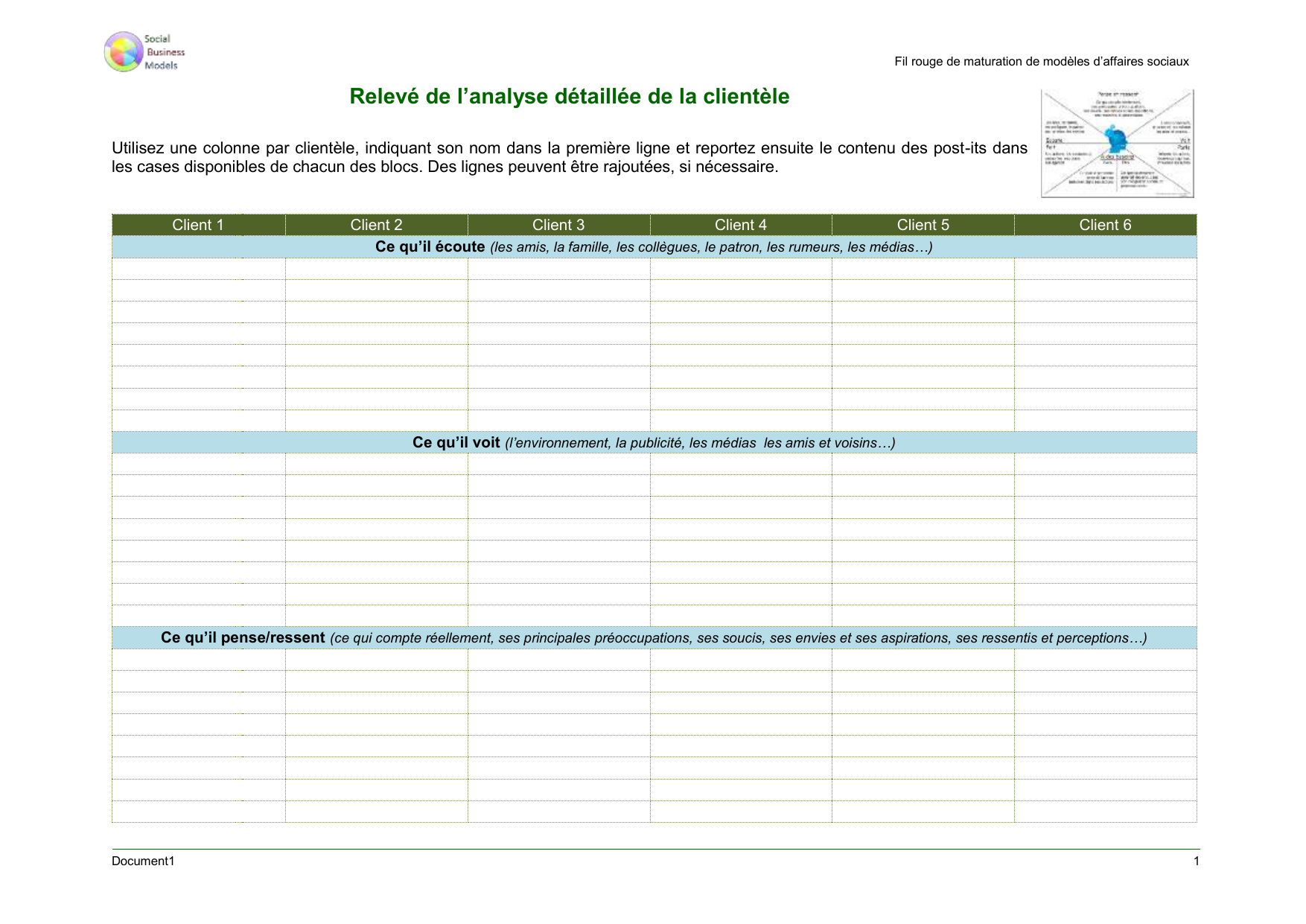This screenshot has height=924, width=1306.
Task: Click first empty Client 3 cell under 'voit'
Action: tap(558, 465)
